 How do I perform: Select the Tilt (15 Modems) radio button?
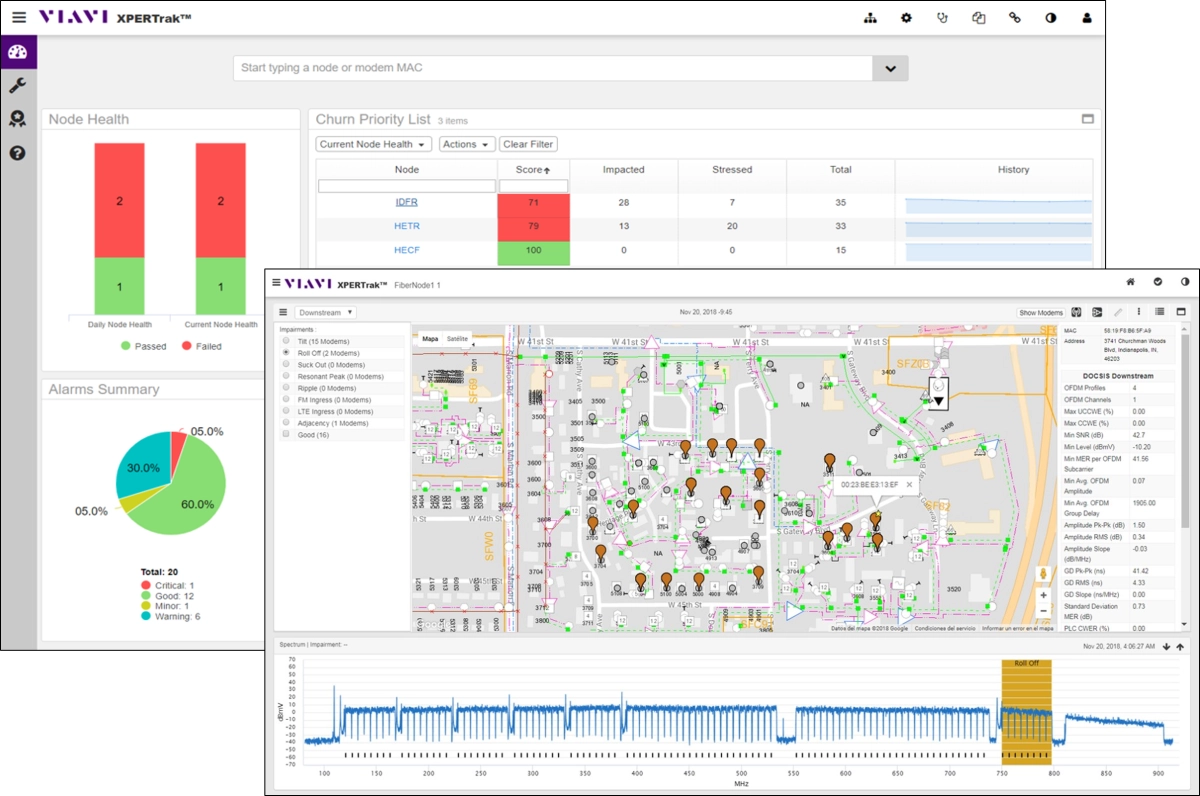[288, 341]
